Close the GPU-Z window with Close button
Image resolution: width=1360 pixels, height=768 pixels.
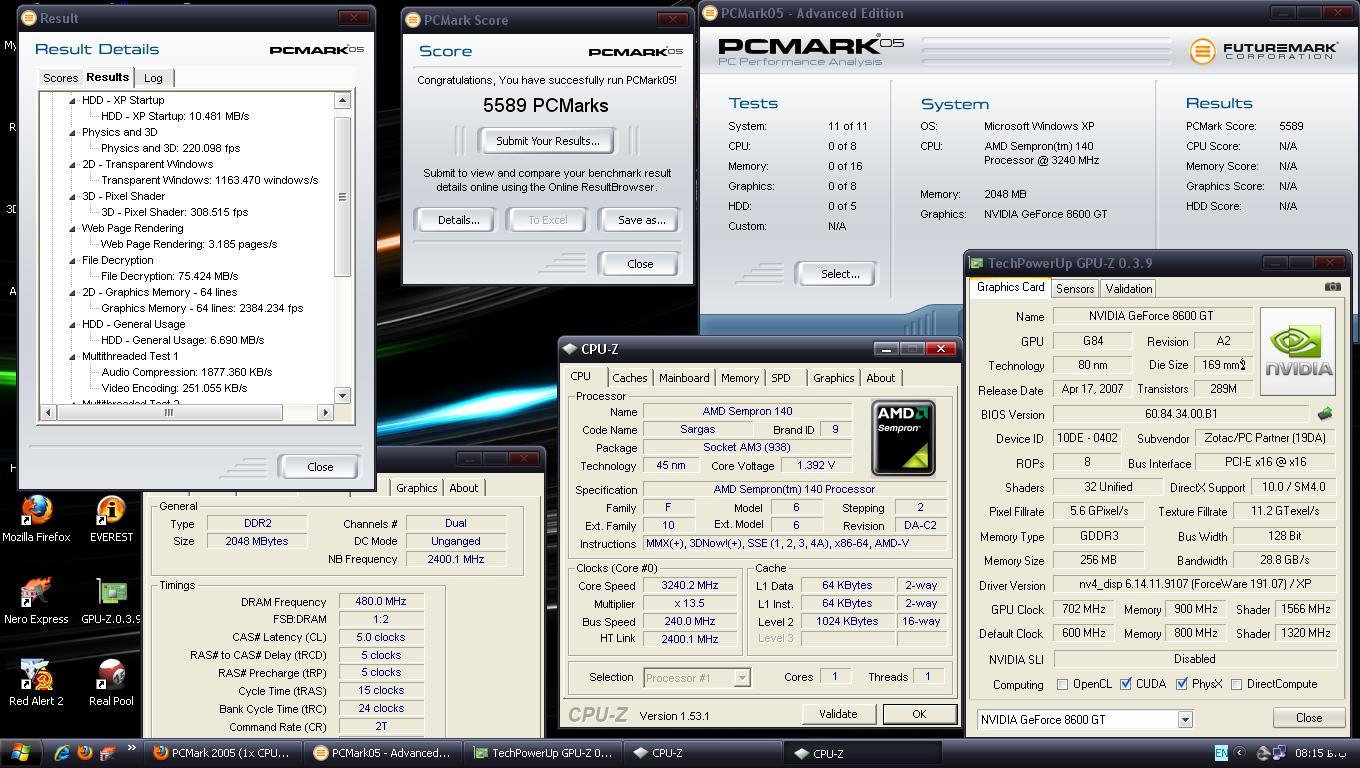tap(1308, 718)
